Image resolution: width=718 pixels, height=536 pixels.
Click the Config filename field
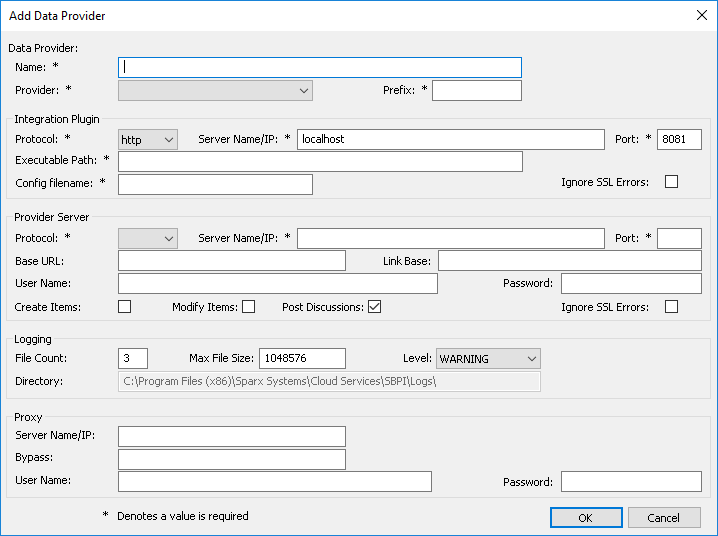click(x=215, y=184)
